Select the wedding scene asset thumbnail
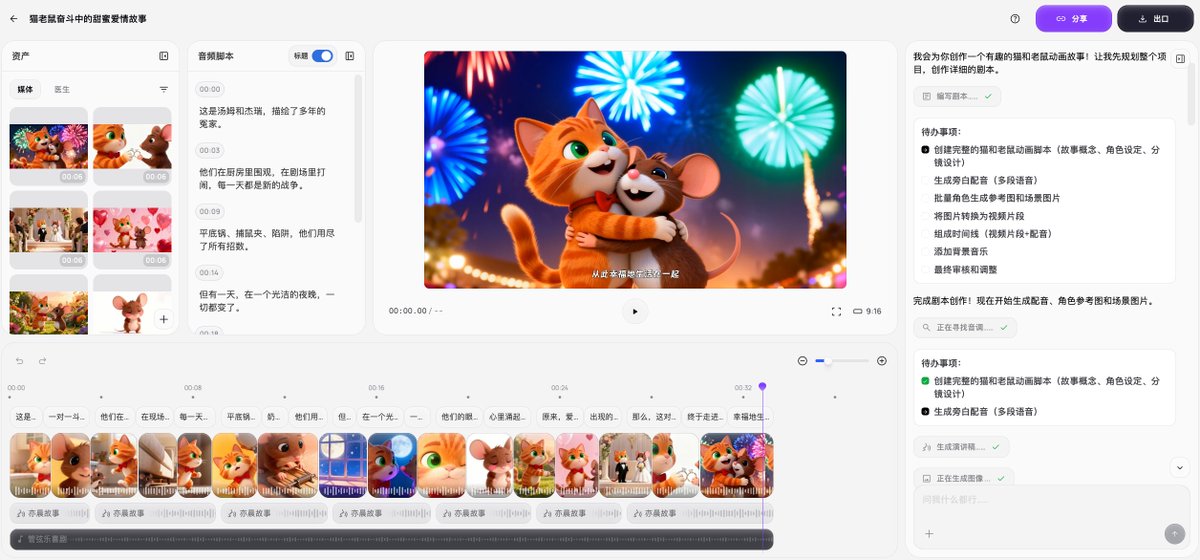The width and height of the screenshot is (1200, 560). (48, 229)
